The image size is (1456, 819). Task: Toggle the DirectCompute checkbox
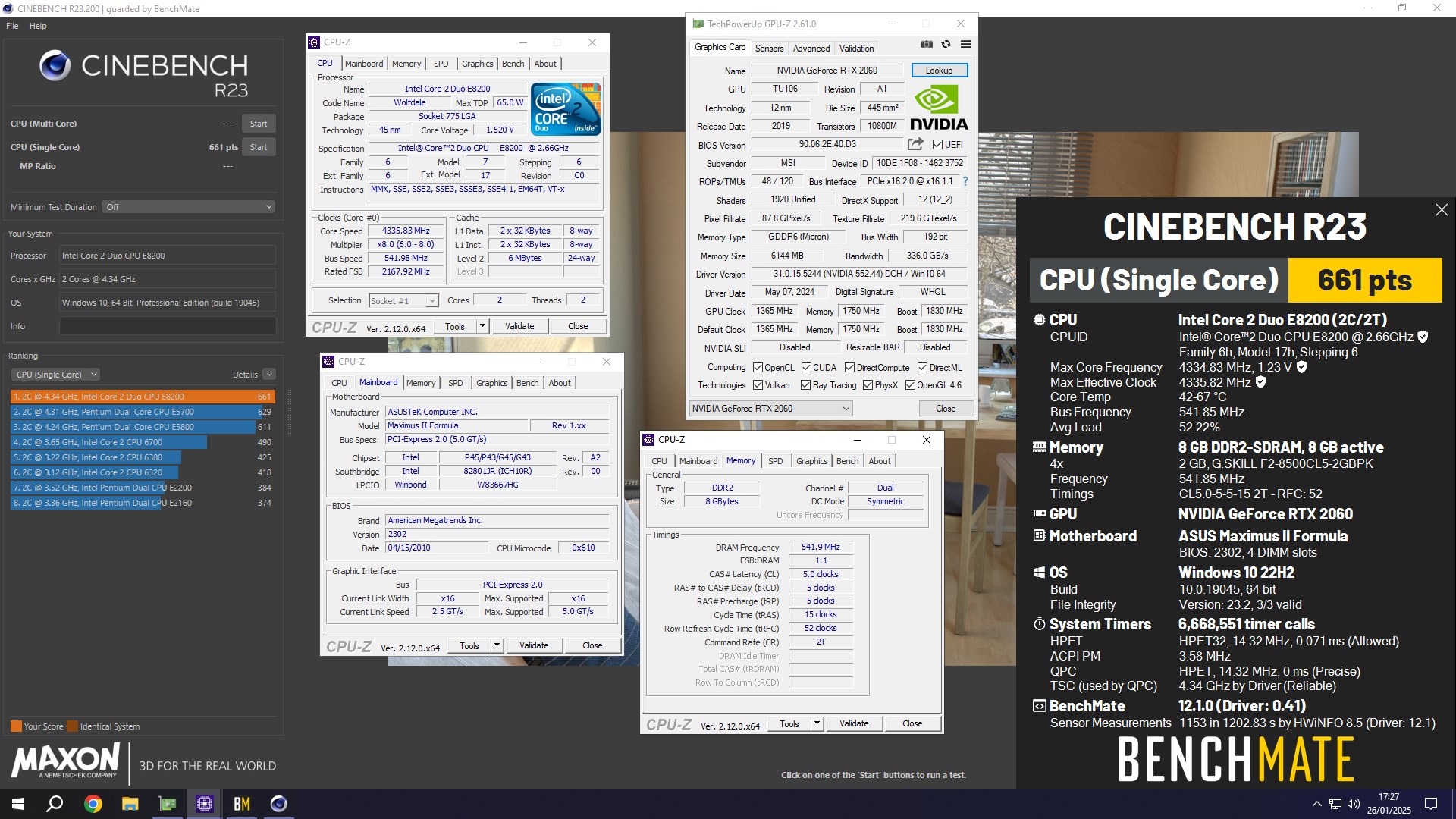pyautogui.click(x=849, y=368)
